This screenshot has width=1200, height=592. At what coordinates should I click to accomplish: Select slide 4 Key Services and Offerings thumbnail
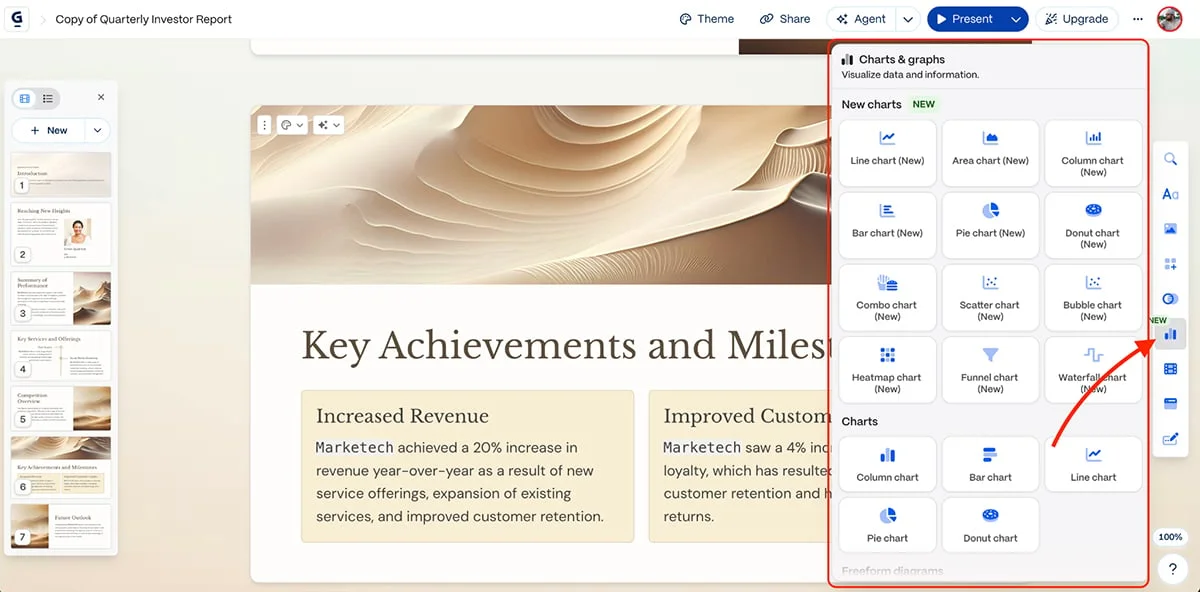tap(61, 355)
